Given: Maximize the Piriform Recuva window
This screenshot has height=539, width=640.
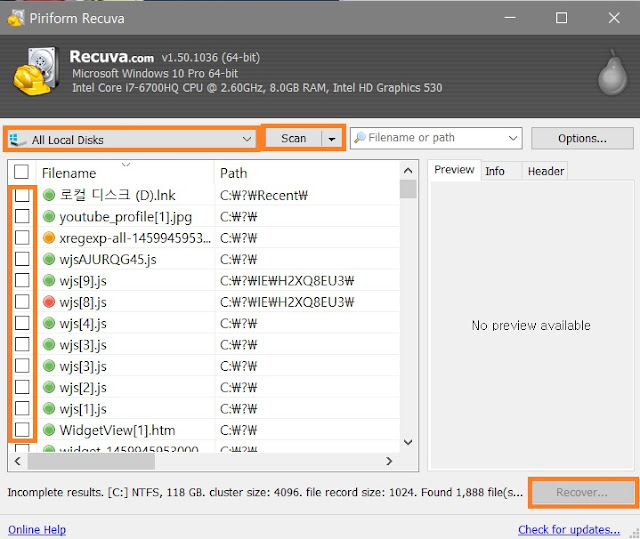Looking at the screenshot, I should tap(561, 18).
